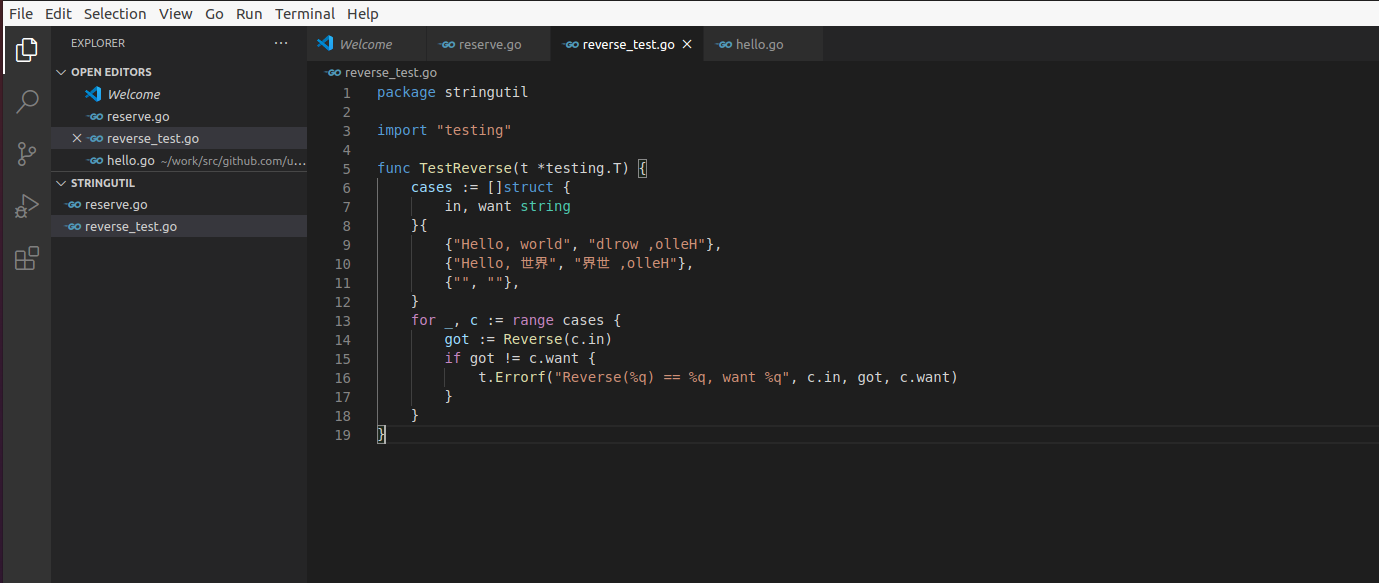The height and width of the screenshot is (583, 1379).
Task: Select the reverse_test.go editor tab
Action: [x=627, y=45]
